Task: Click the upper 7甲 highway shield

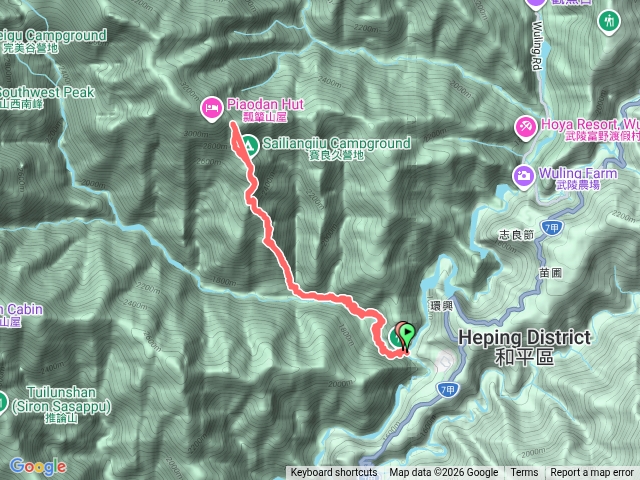Action: (551, 228)
